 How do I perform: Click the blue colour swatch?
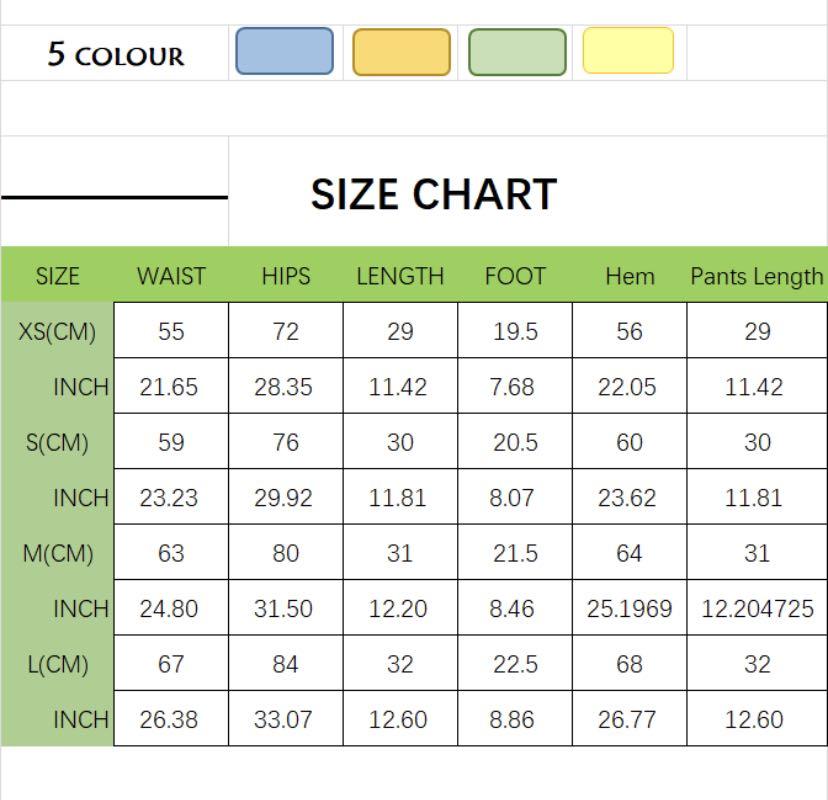point(284,52)
